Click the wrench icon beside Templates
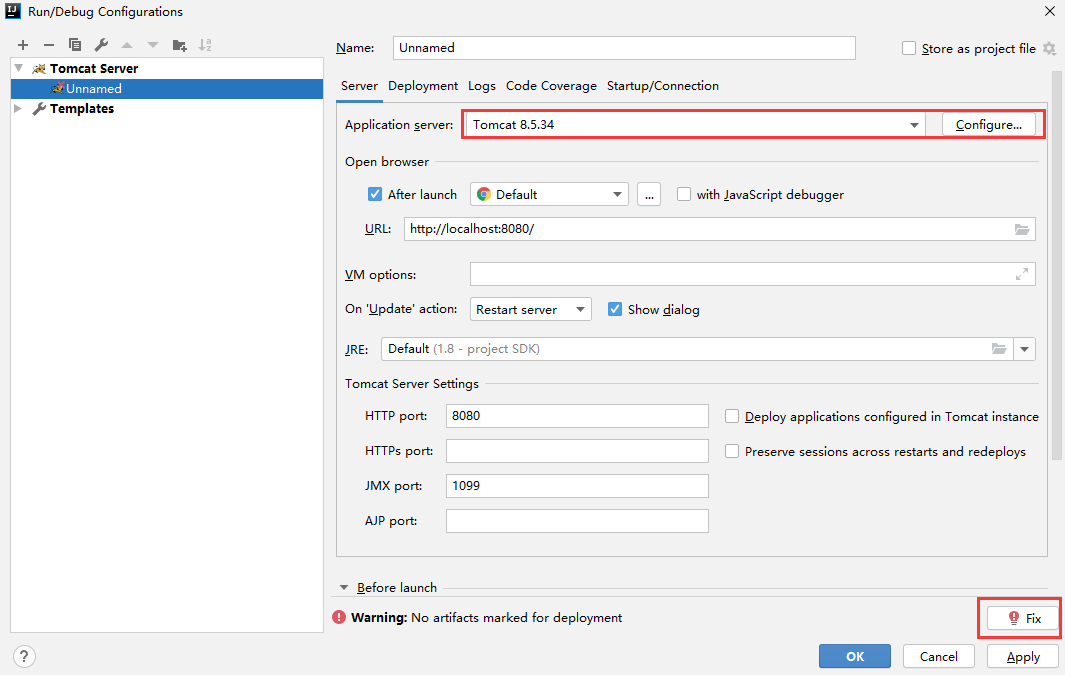The height and width of the screenshot is (675, 1065). coord(39,109)
